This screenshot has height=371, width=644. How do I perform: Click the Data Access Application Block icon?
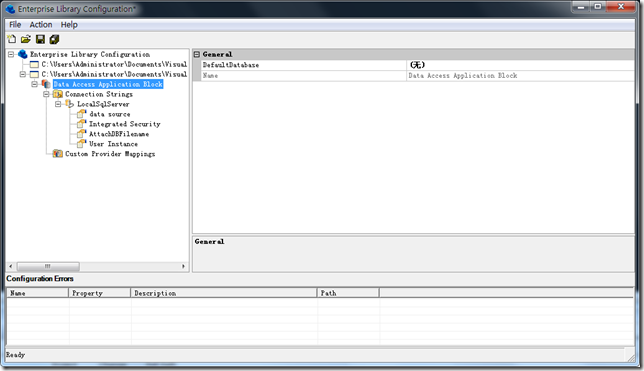46,84
